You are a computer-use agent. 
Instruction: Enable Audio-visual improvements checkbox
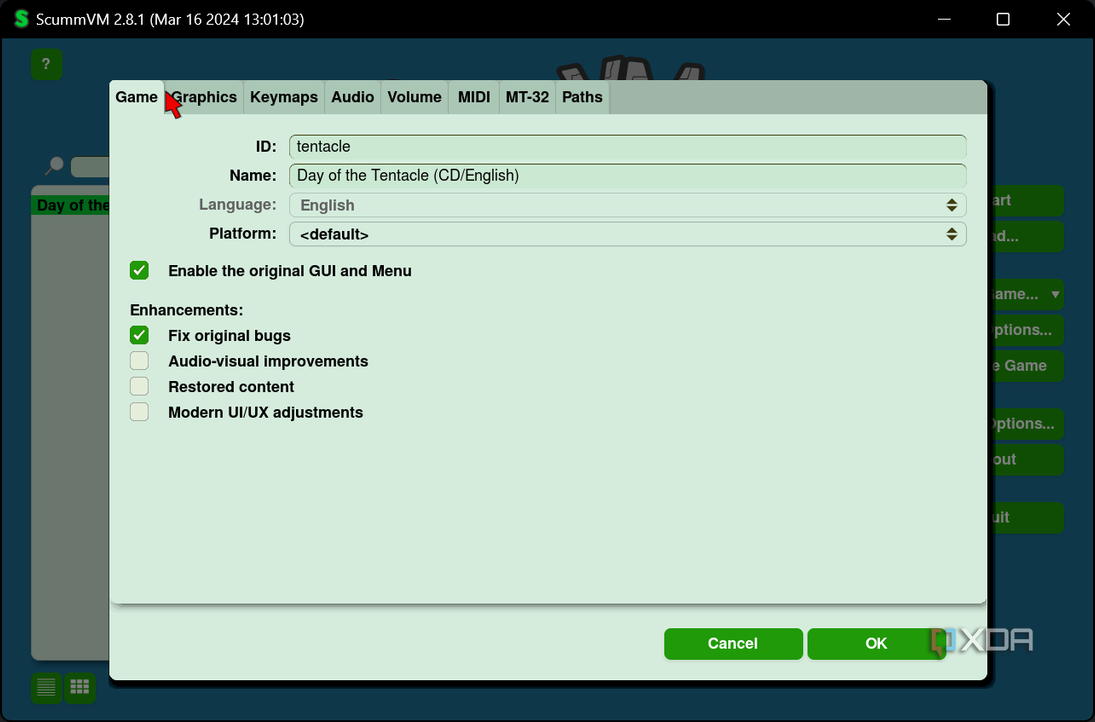point(139,360)
